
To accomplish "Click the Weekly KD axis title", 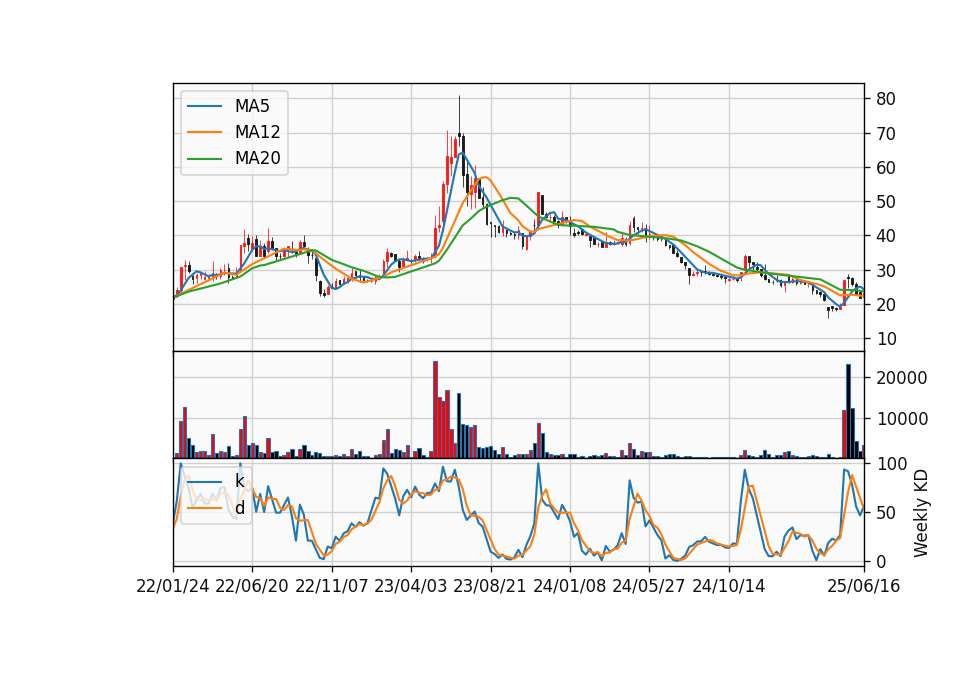I will tap(920, 513).
